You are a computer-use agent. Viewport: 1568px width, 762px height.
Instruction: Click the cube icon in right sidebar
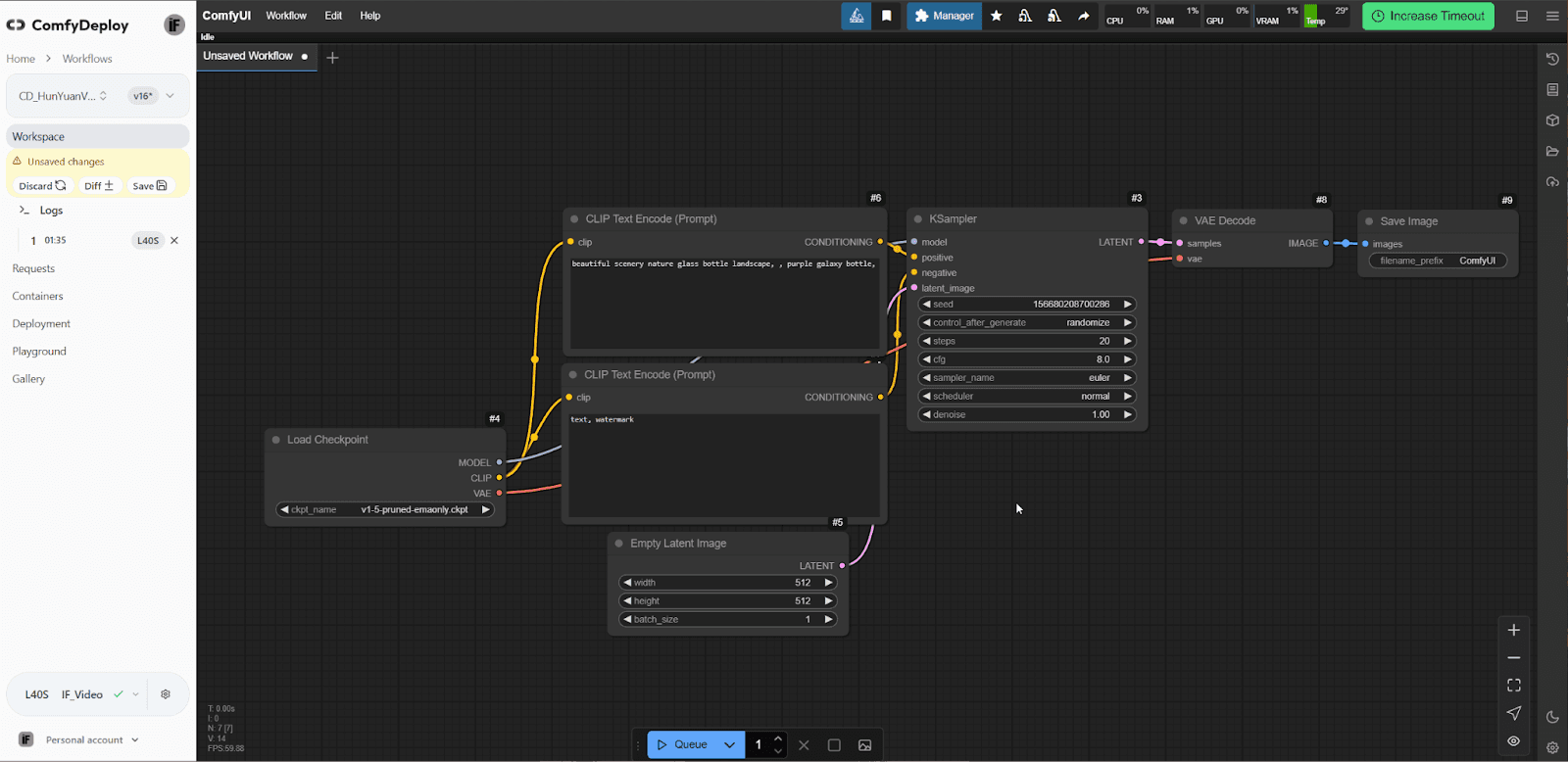[x=1552, y=120]
